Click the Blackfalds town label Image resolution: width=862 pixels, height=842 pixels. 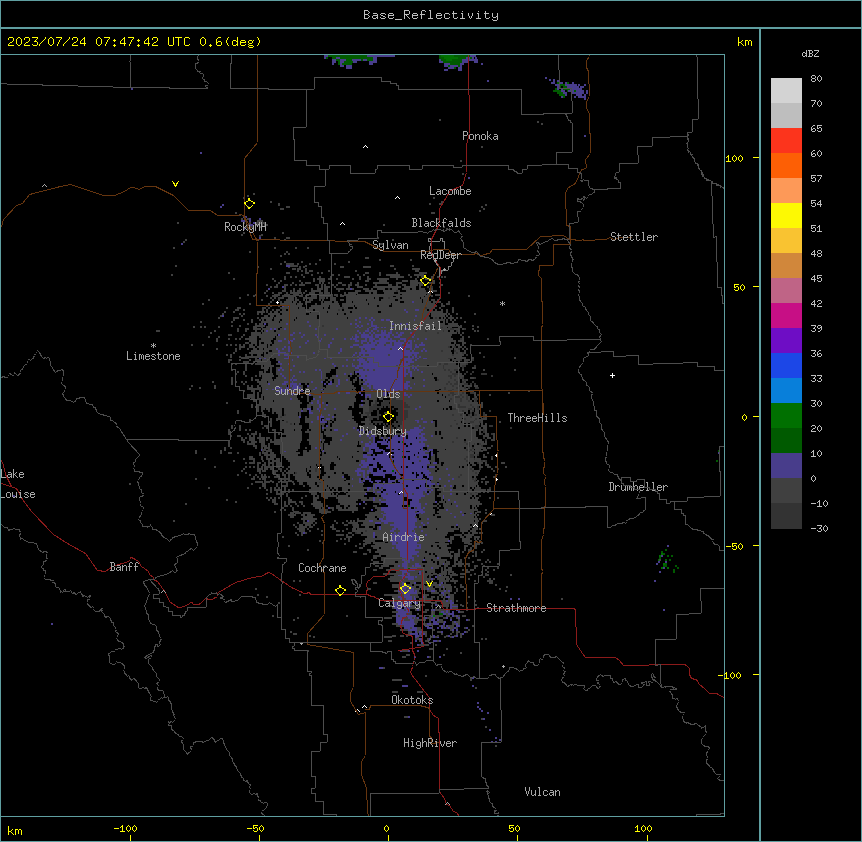click(x=441, y=223)
